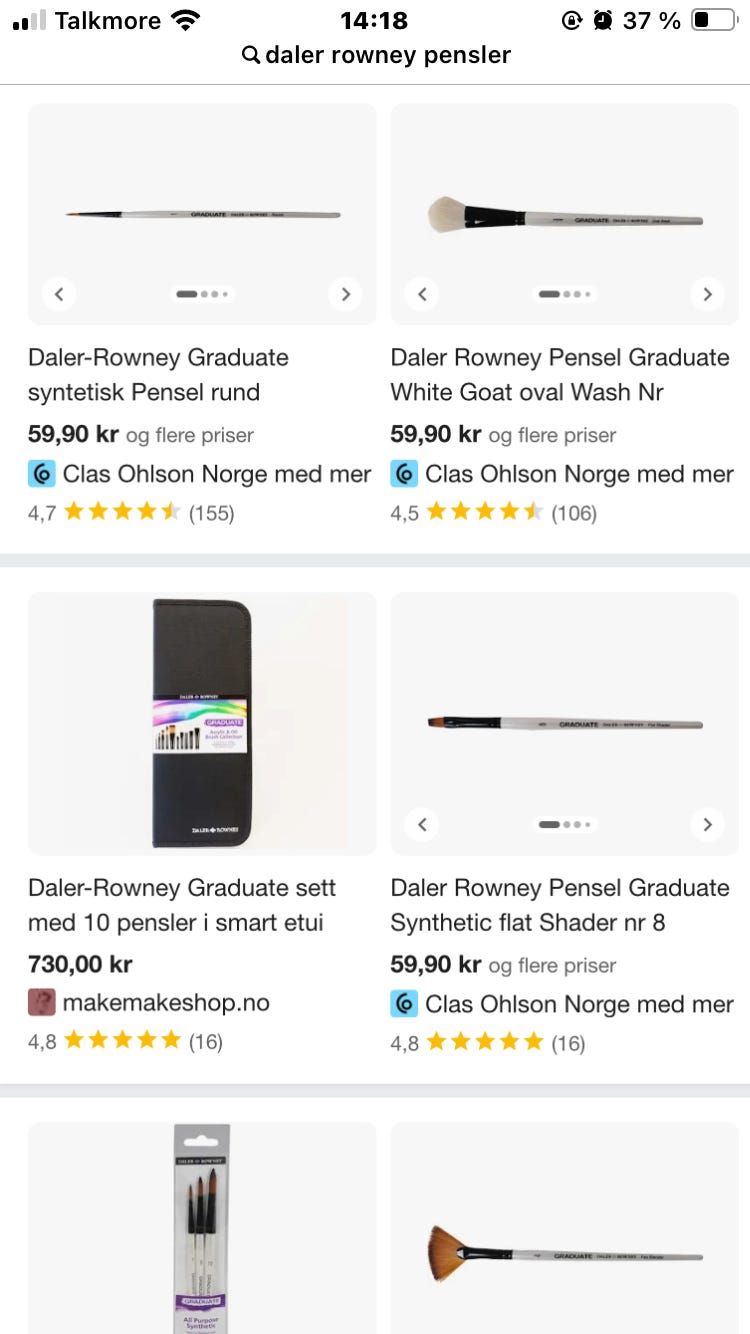Click the search field 'daler rowney pensler'

tap(388, 55)
